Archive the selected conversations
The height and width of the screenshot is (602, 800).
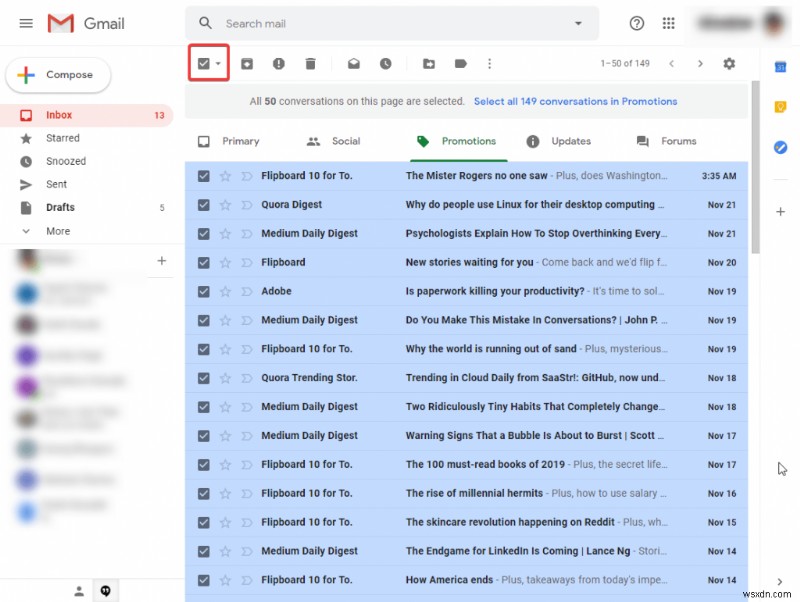pos(247,63)
